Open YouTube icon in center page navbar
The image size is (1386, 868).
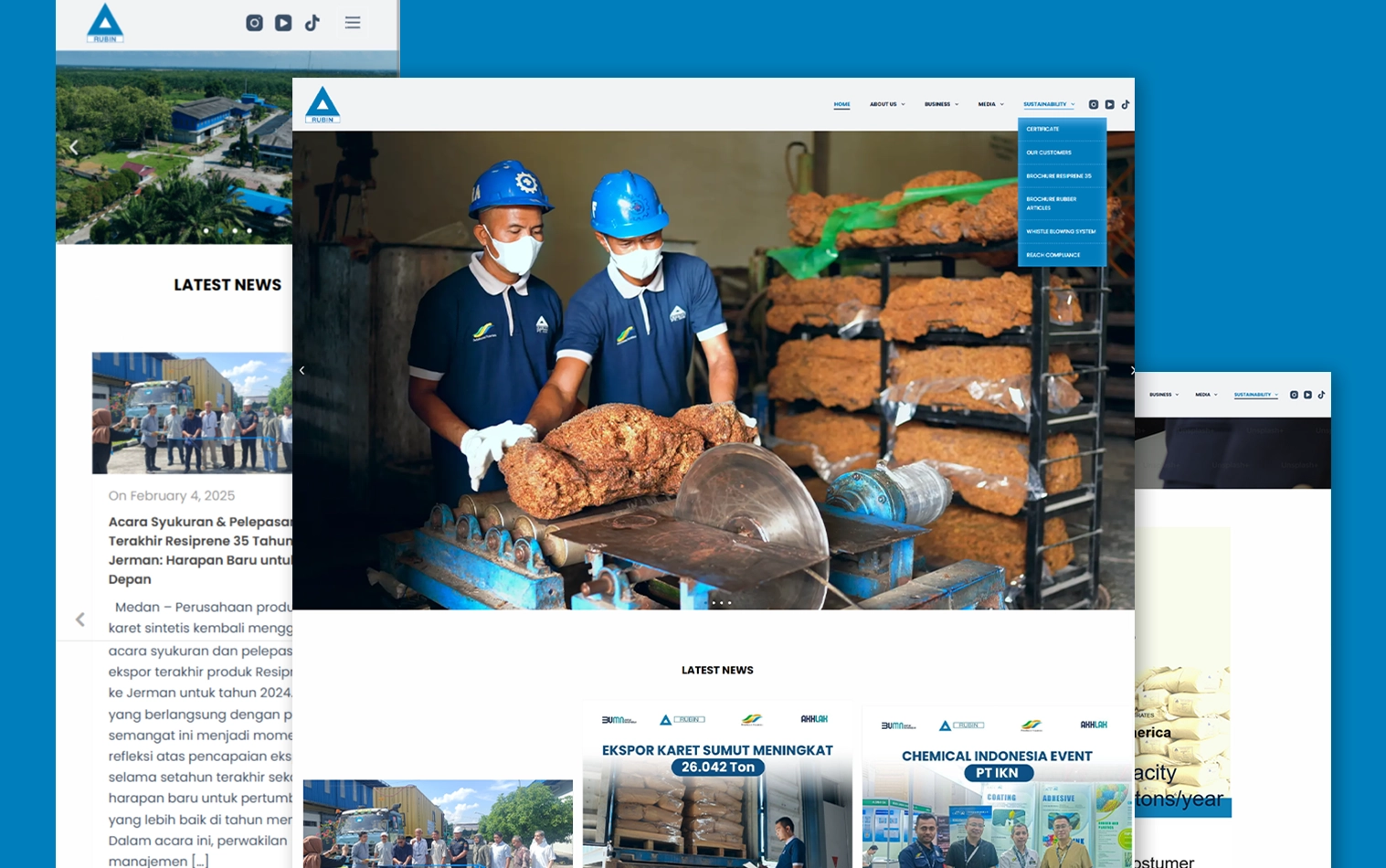[1109, 104]
